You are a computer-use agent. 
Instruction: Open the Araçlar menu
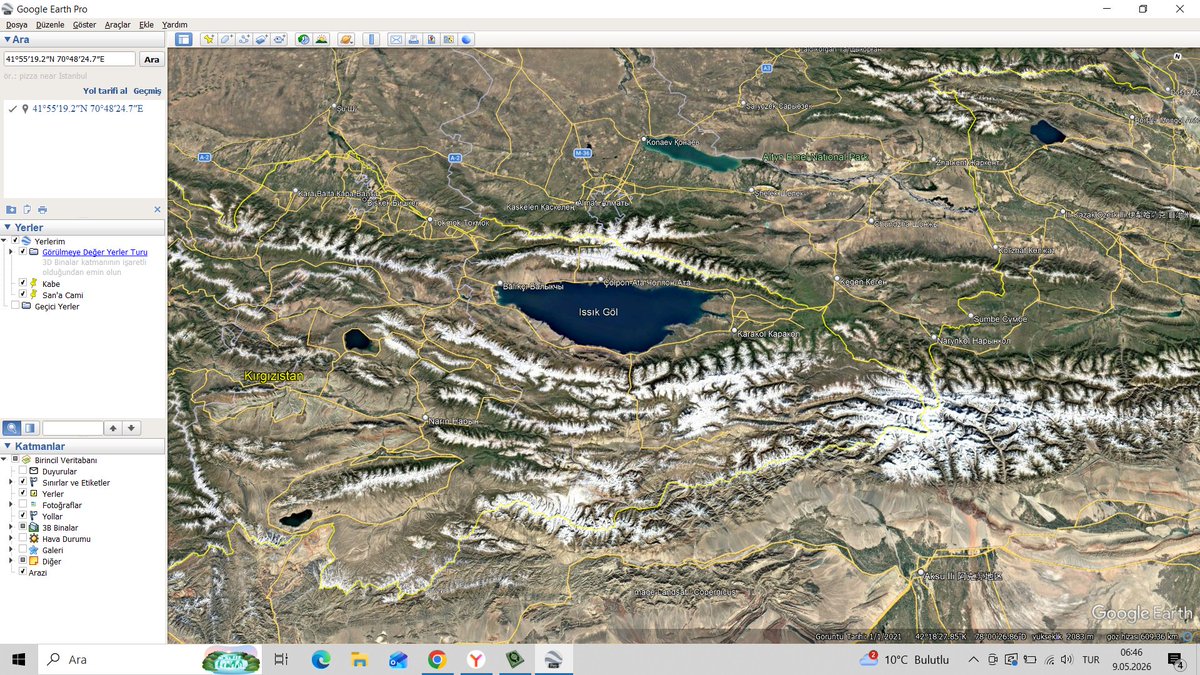[117, 24]
